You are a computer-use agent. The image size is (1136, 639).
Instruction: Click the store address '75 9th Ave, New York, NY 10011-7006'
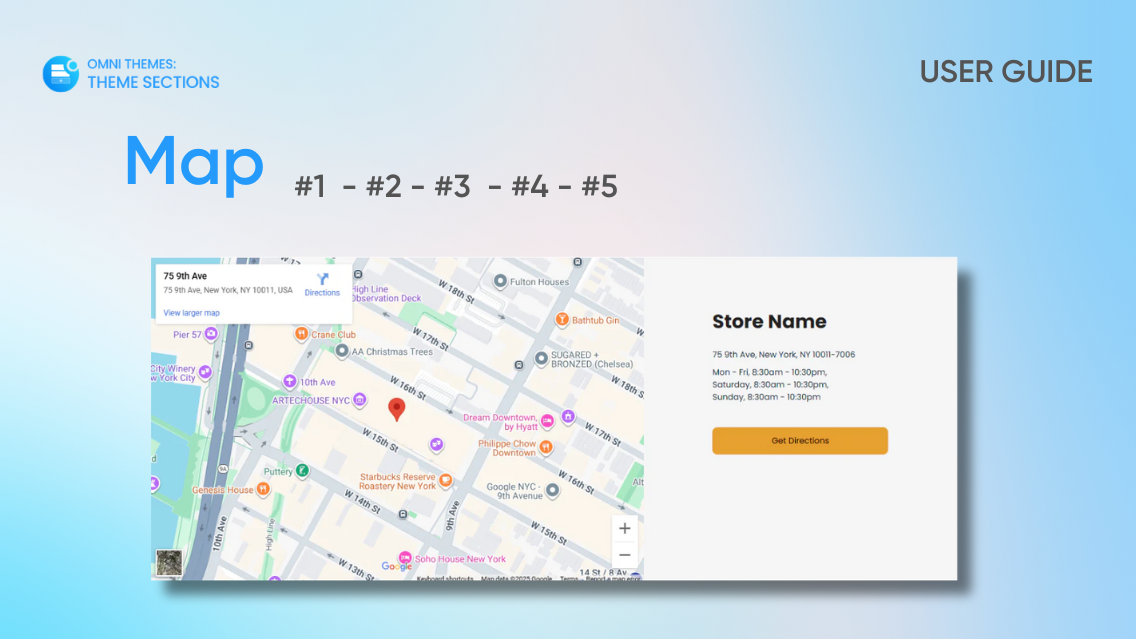783,354
